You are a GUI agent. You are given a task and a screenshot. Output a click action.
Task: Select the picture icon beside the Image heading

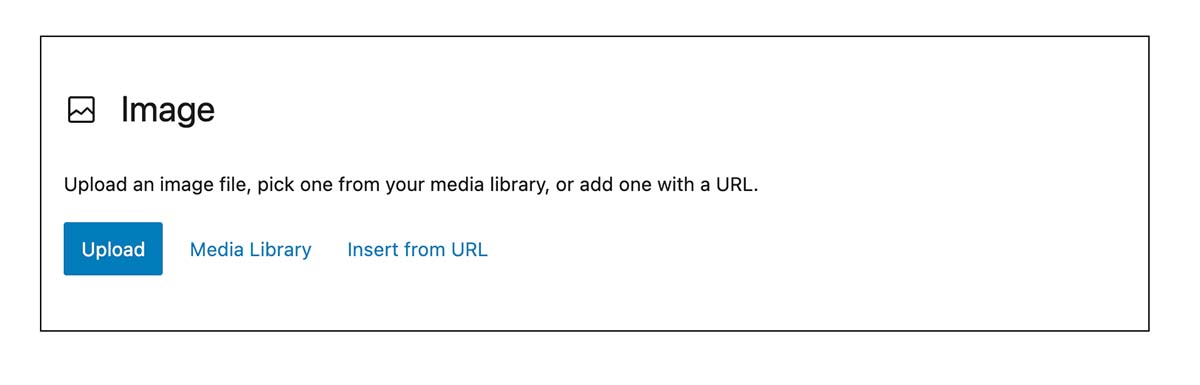coord(81,110)
